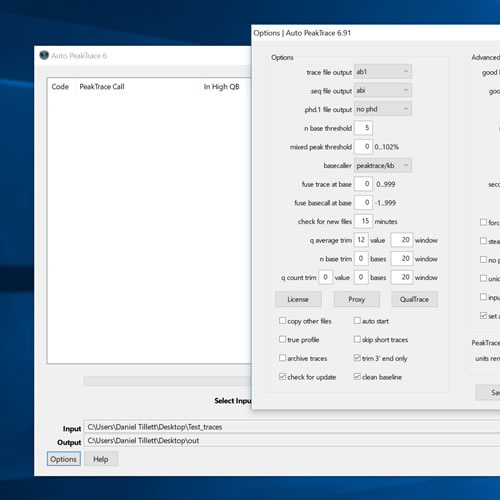Click the Input folder path field
The height and width of the screenshot is (500, 500).
pyautogui.click(x=292, y=427)
